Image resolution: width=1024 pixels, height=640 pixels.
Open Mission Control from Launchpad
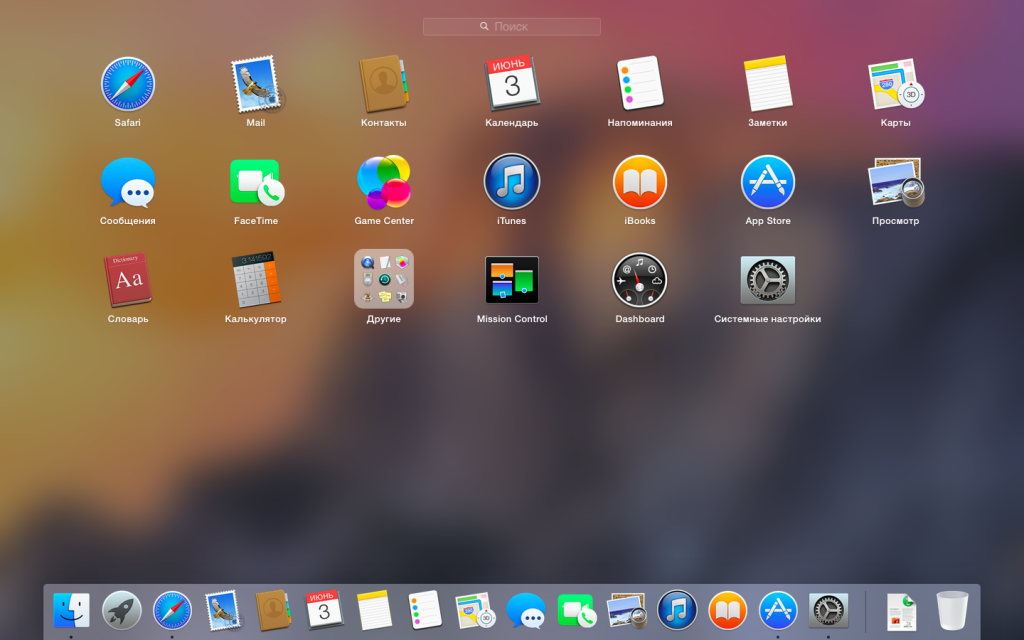pos(512,280)
